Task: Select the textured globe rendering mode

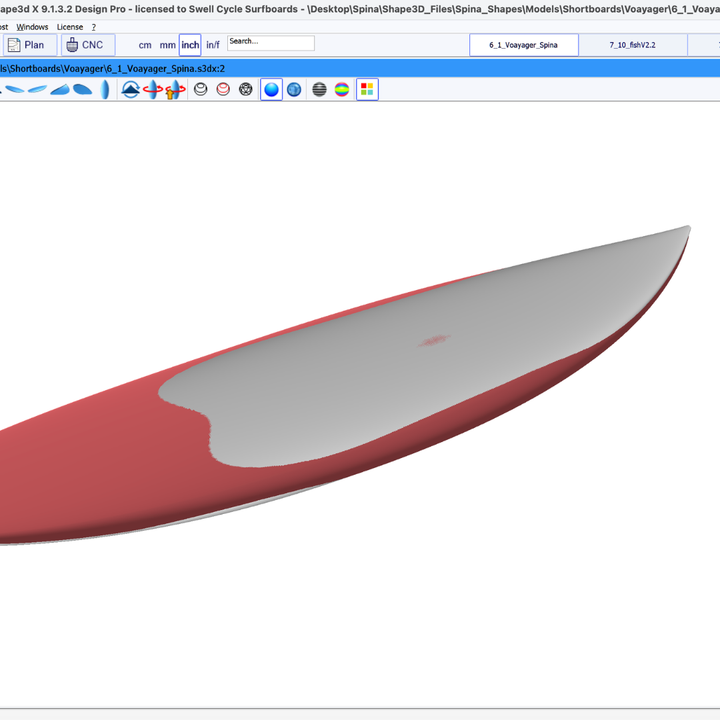Action: point(294,89)
